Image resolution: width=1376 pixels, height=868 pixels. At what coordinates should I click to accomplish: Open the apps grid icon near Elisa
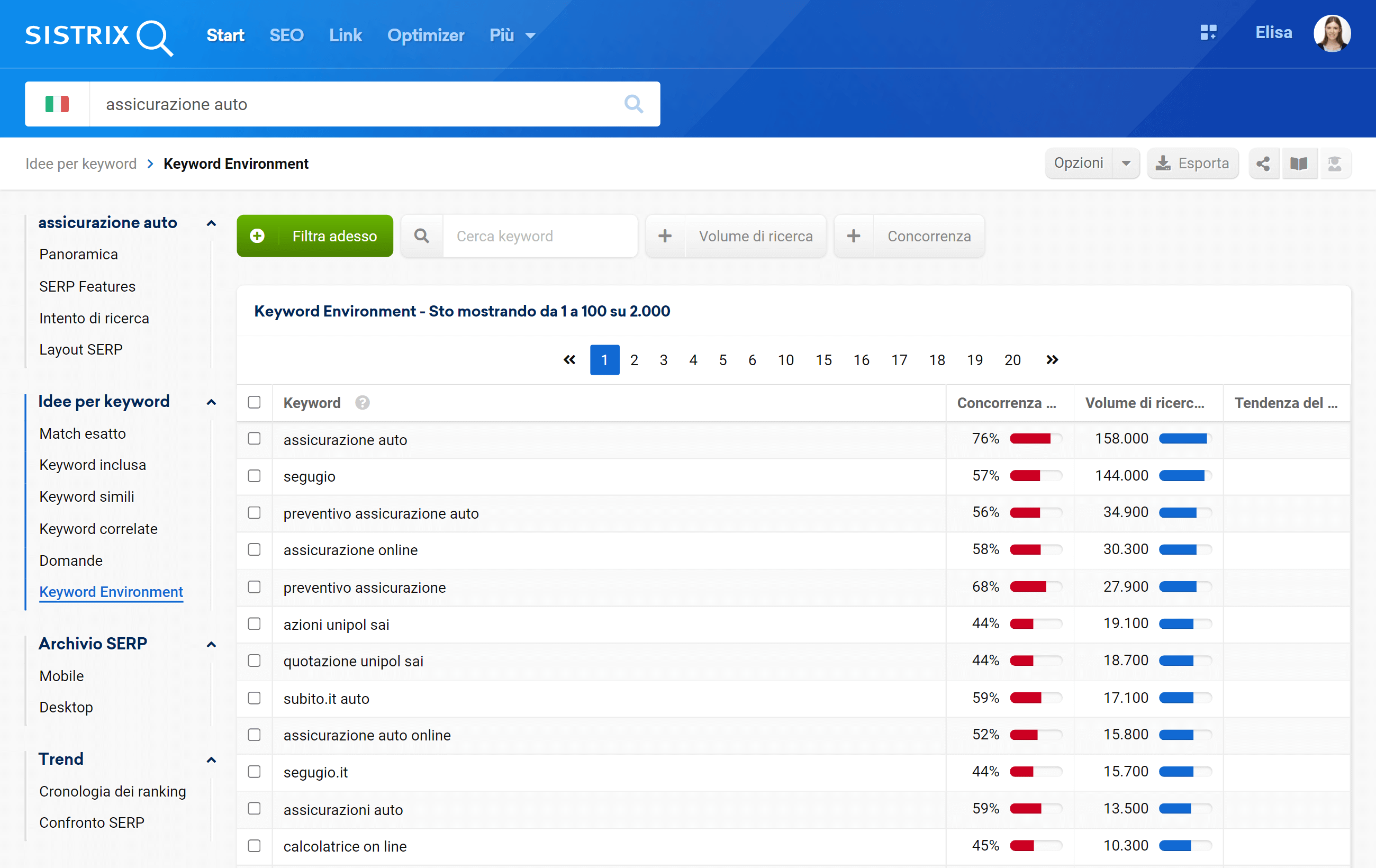[x=1208, y=33]
